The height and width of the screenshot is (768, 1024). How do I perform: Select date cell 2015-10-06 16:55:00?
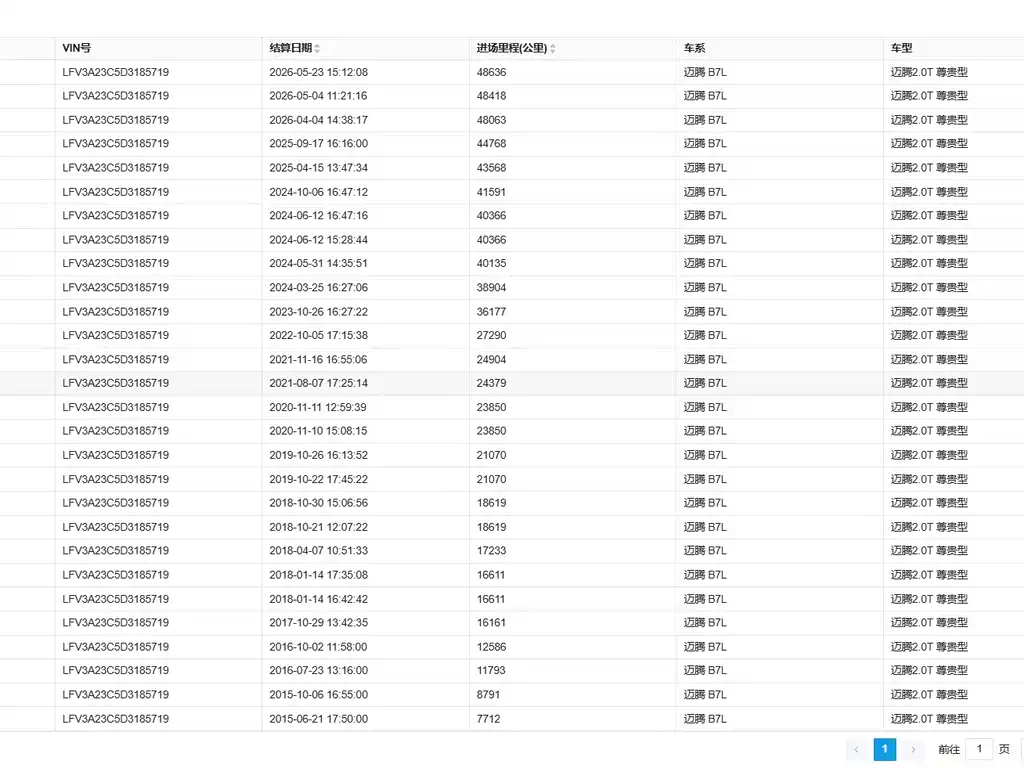point(319,694)
